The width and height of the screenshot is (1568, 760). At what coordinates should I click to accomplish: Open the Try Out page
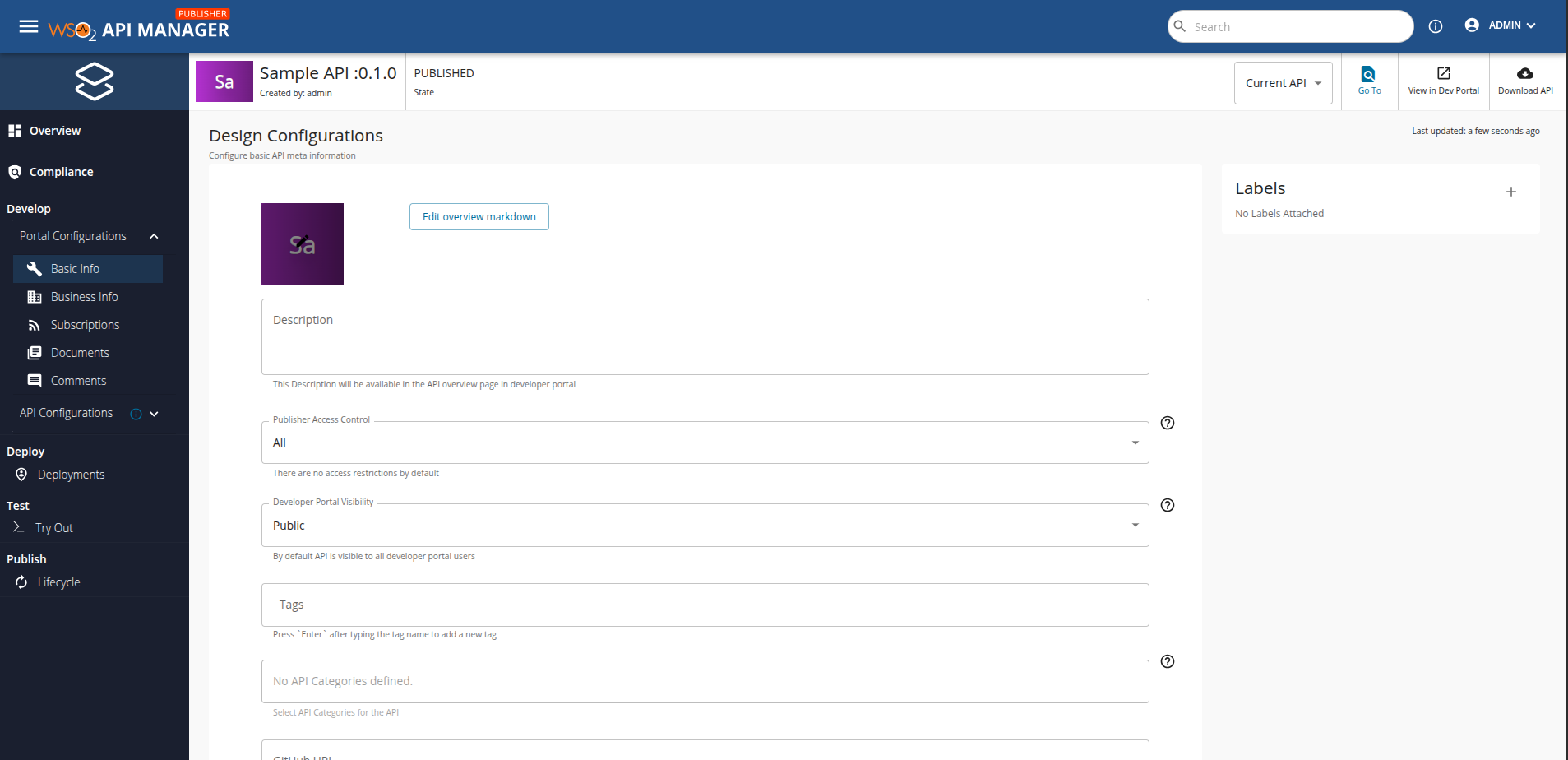(54, 528)
